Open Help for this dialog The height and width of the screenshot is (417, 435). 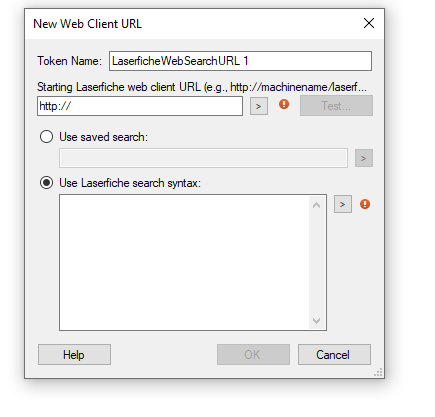point(74,355)
